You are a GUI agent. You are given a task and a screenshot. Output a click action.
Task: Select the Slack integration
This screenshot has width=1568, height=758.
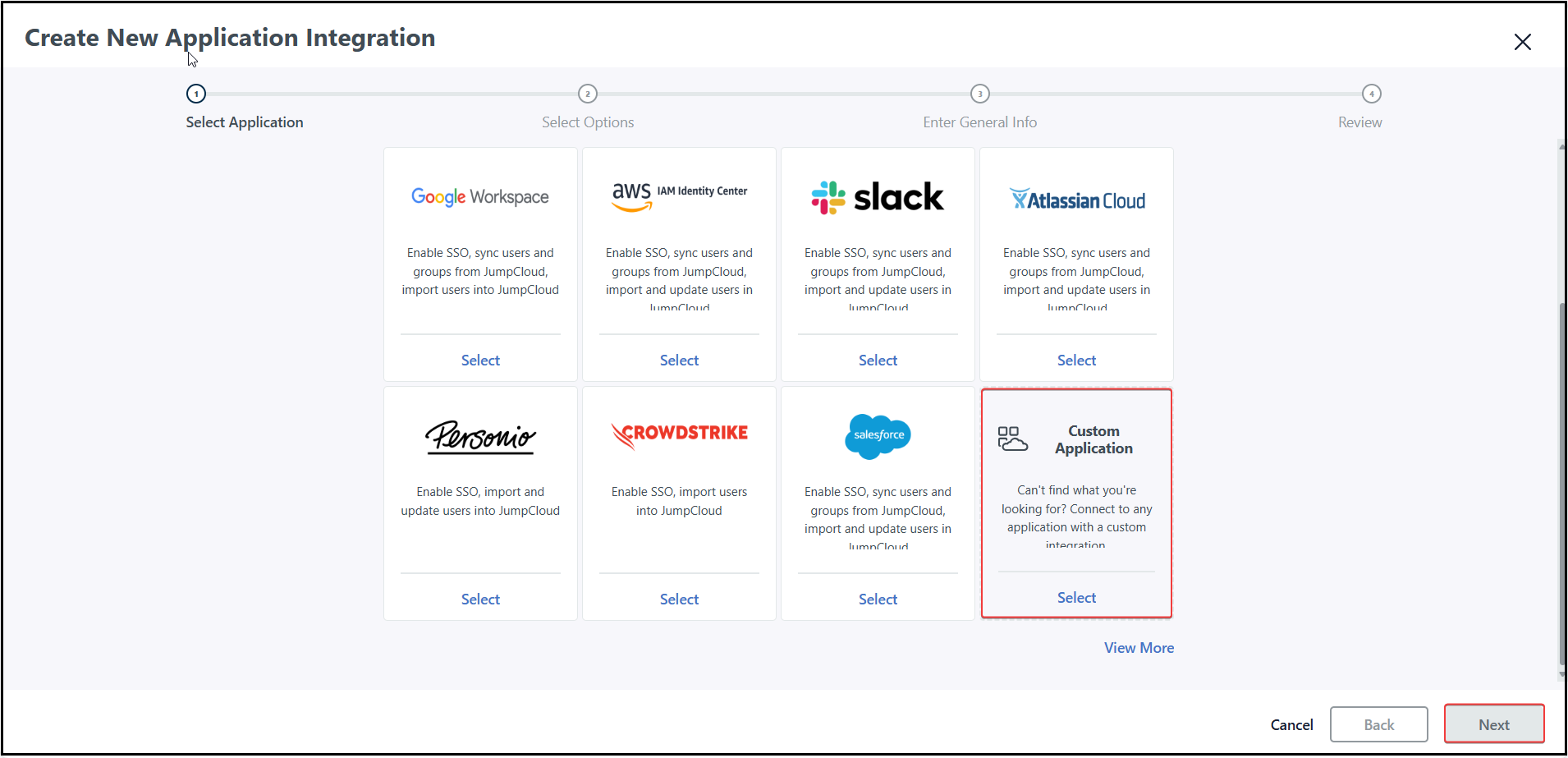point(878,361)
